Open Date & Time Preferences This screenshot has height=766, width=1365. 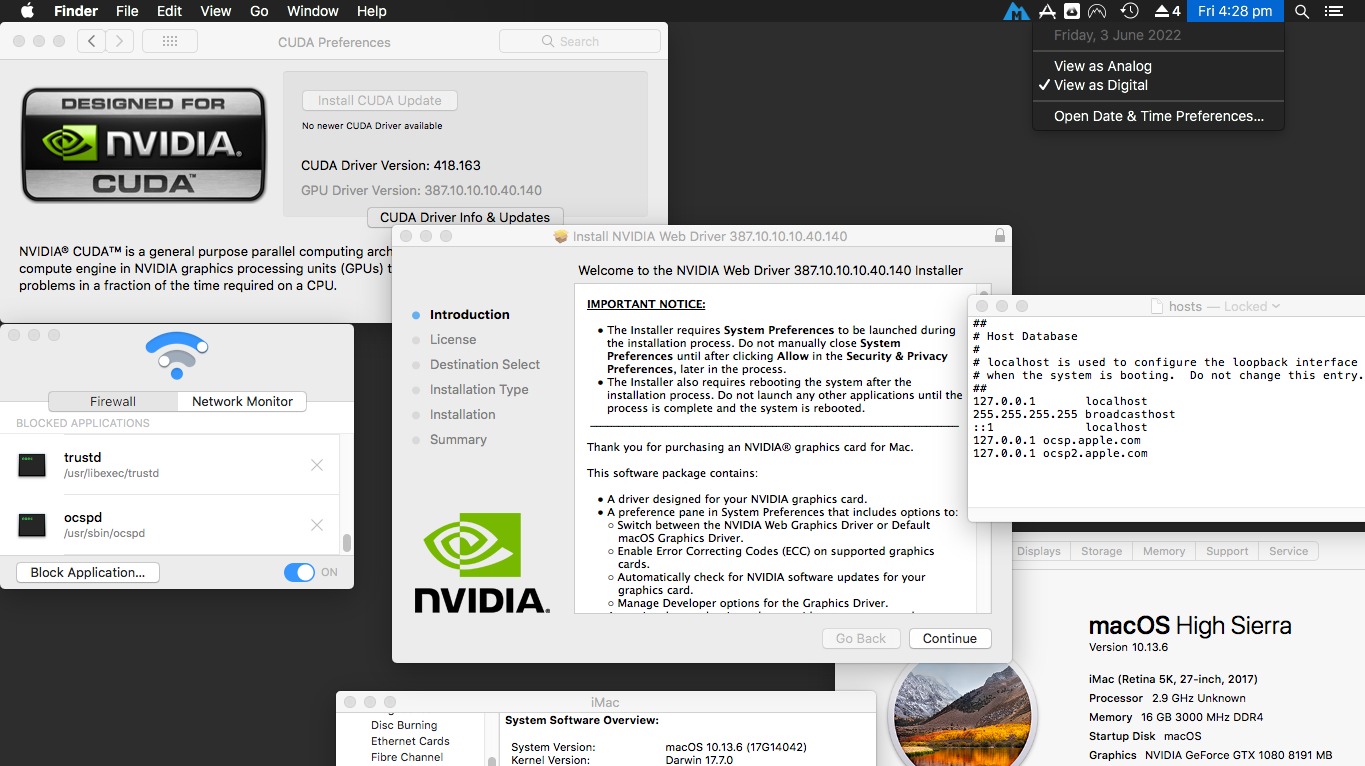tap(1159, 116)
